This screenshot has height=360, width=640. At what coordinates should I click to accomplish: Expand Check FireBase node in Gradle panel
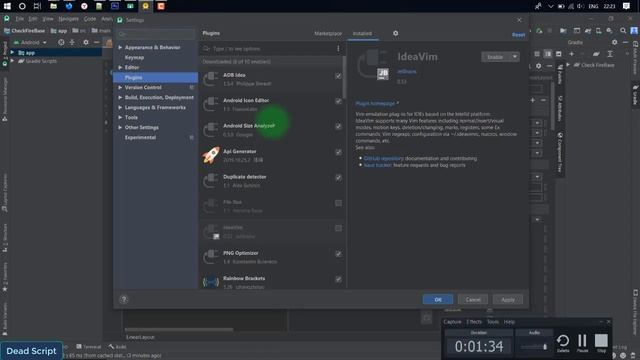(x=568, y=65)
